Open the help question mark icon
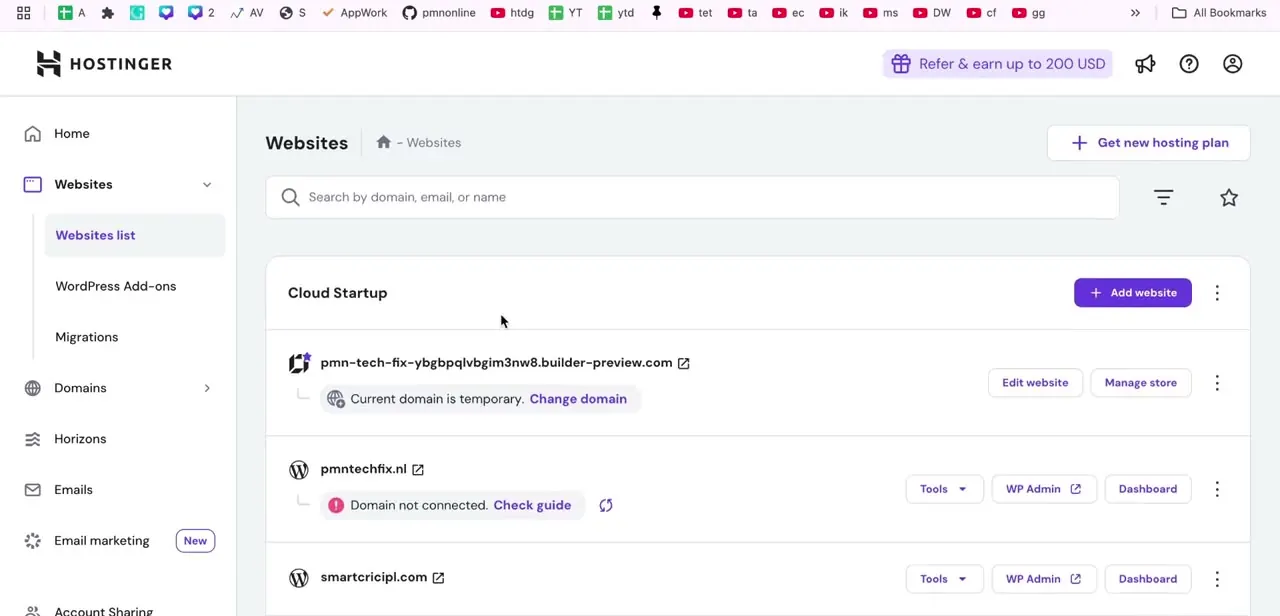1280x616 pixels. tap(1189, 64)
